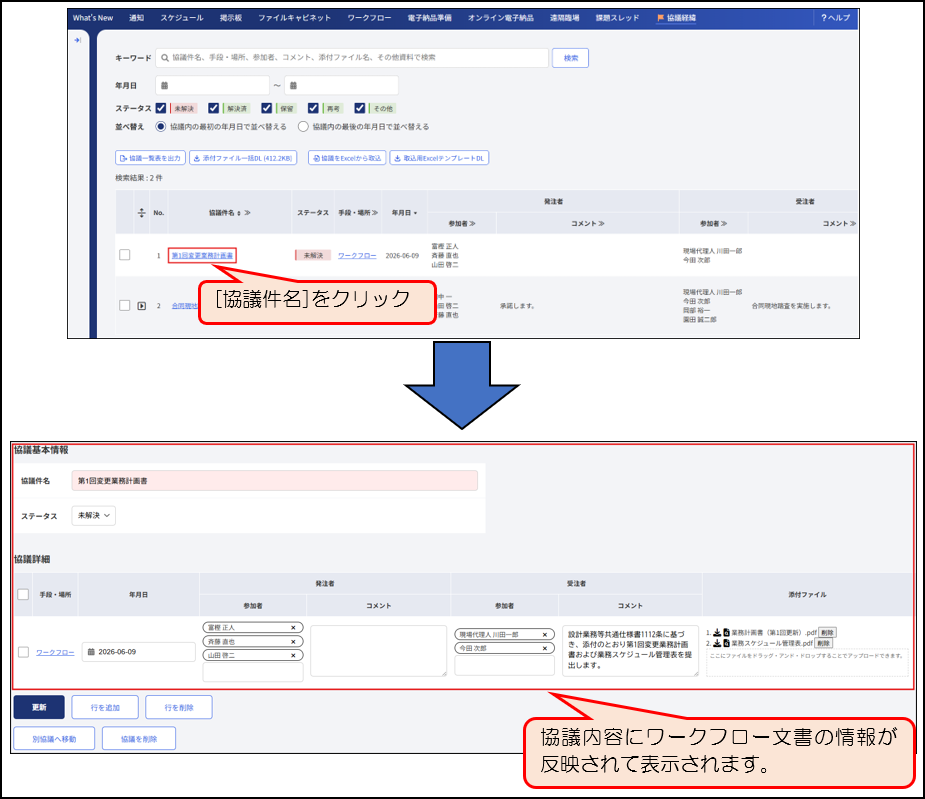Image resolution: width=925 pixels, height=799 pixels.
Task: Check row 2 checkbox in results list
Action: click(x=124, y=305)
